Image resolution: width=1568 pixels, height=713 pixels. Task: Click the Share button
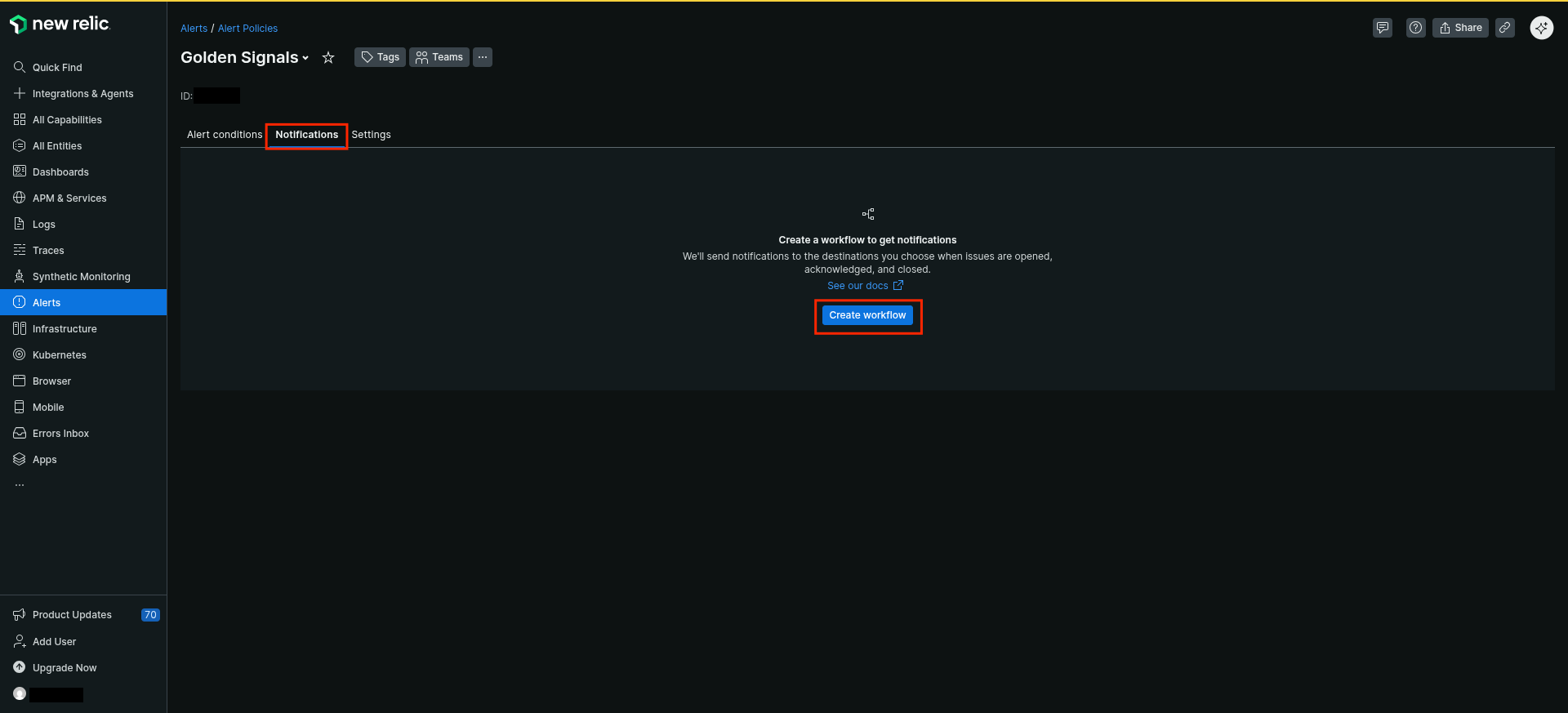[x=1460, y=28]
